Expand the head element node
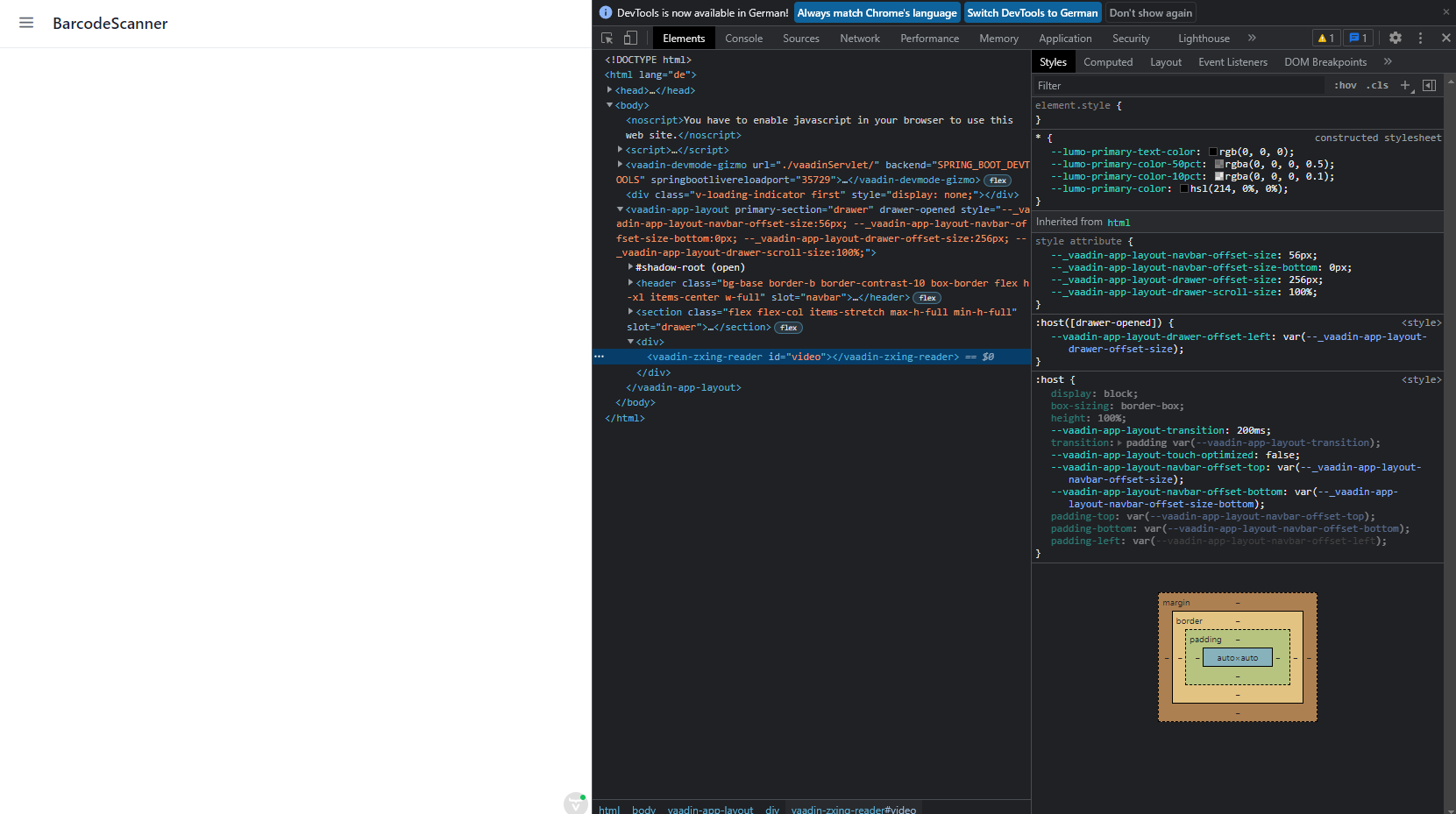 609,90
